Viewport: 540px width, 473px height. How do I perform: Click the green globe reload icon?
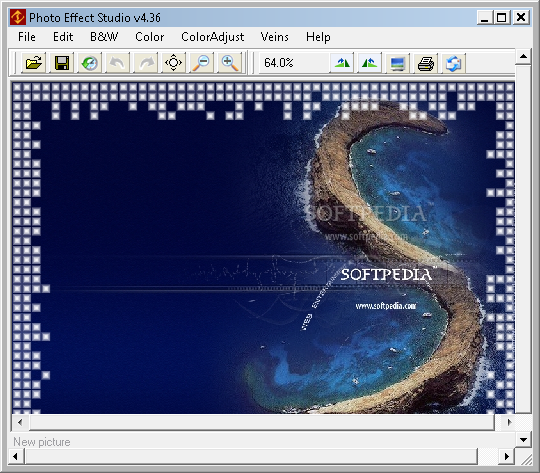(90, 63)
